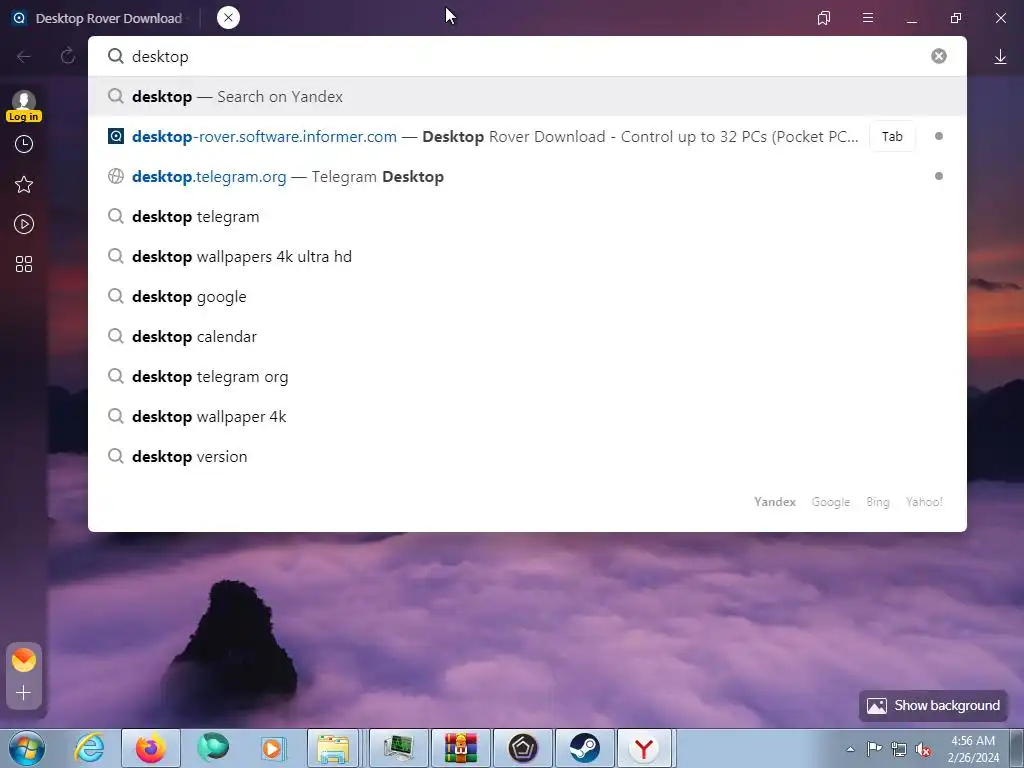This screenshot has width=1024, height=768.
Task: Click the muted volume tray icon
Action: [x=923, y=750]
